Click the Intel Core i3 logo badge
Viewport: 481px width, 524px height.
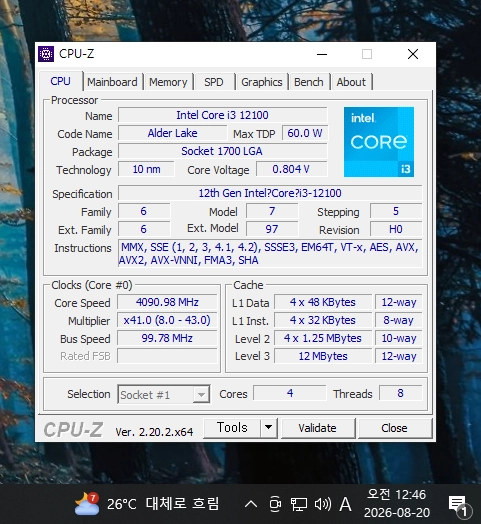[x=379, y=142]
